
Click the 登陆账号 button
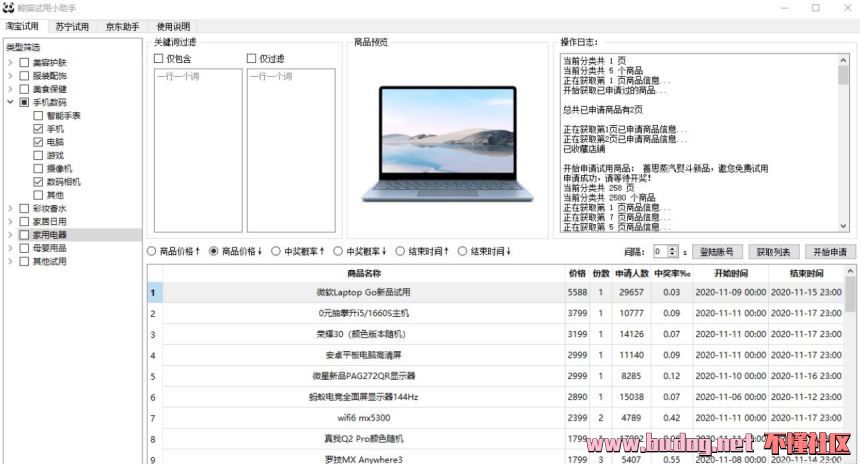coord(717,252)
